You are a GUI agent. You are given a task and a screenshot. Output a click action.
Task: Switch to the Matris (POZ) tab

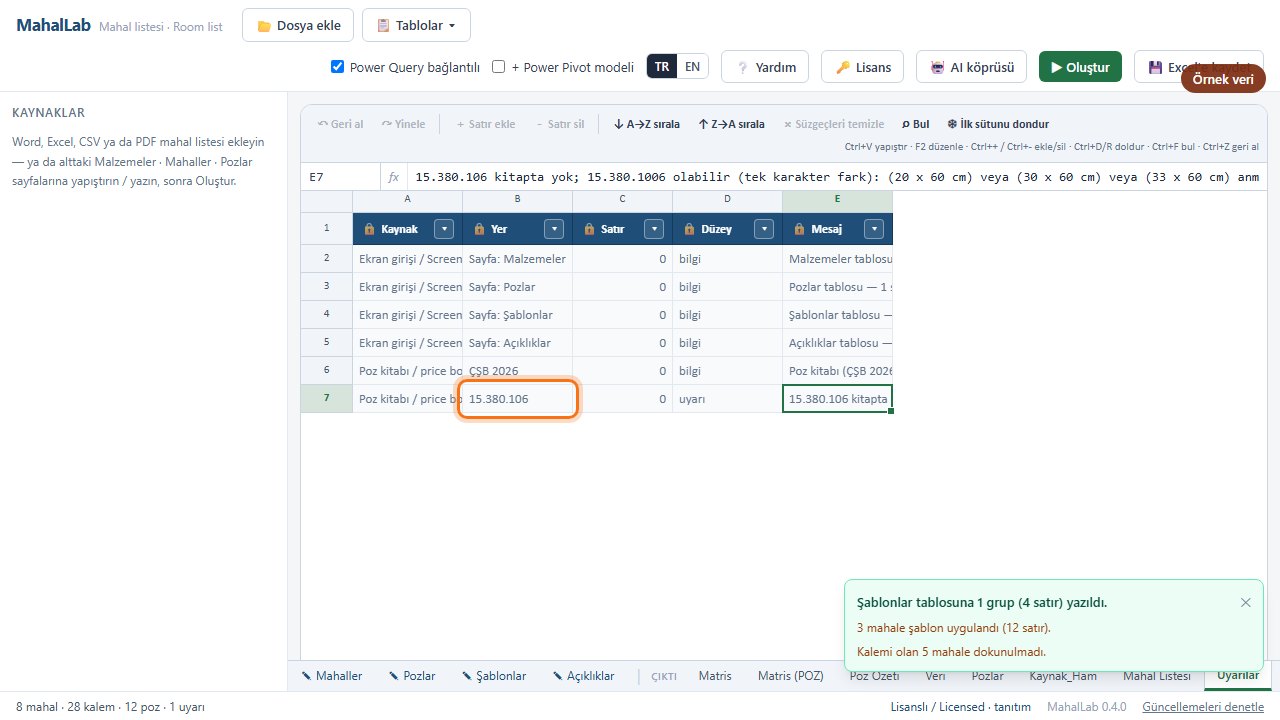(790, 676)
